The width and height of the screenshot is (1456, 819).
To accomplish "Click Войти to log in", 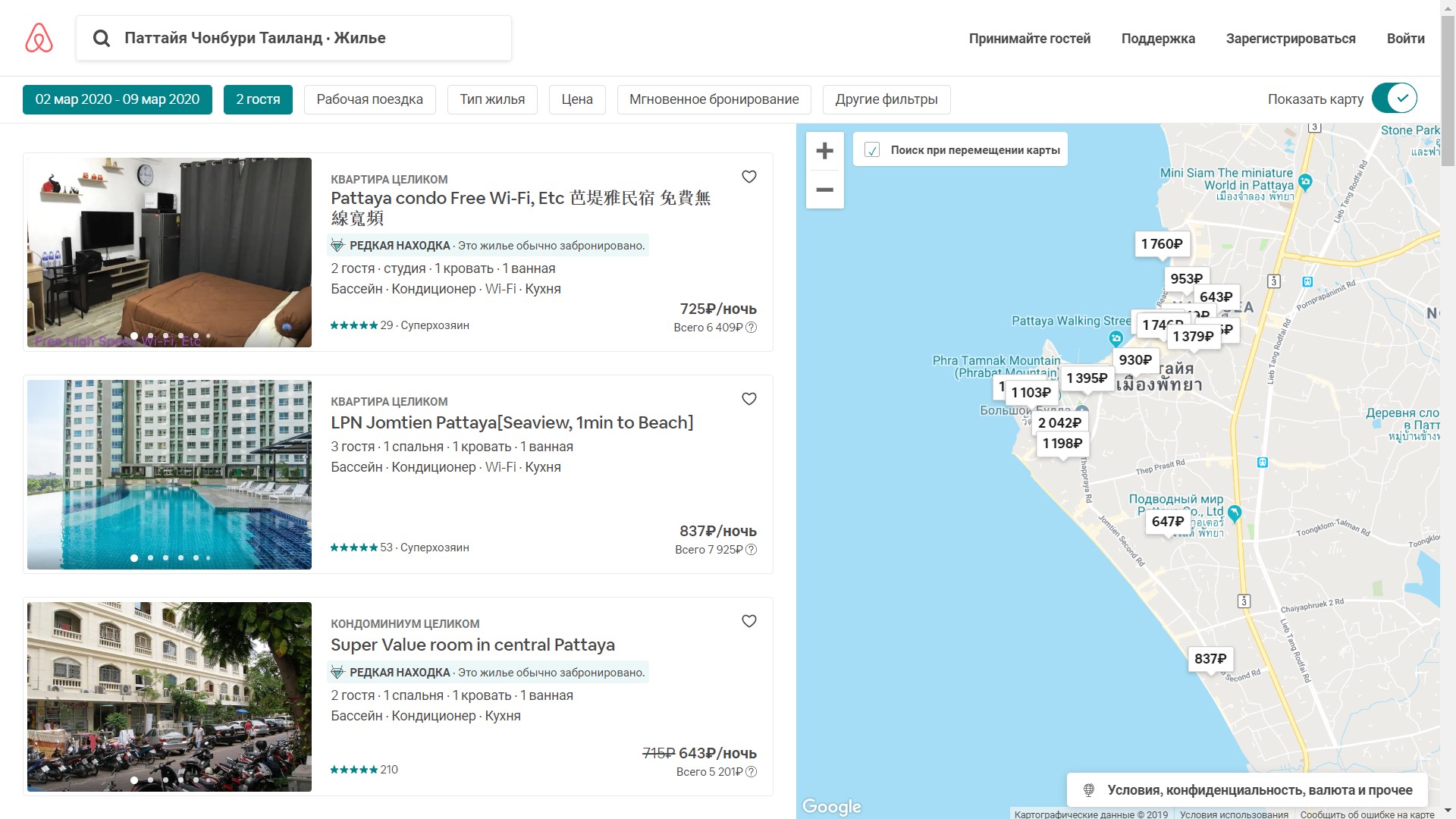I will pyautogui.click(x=1406, y=39).
